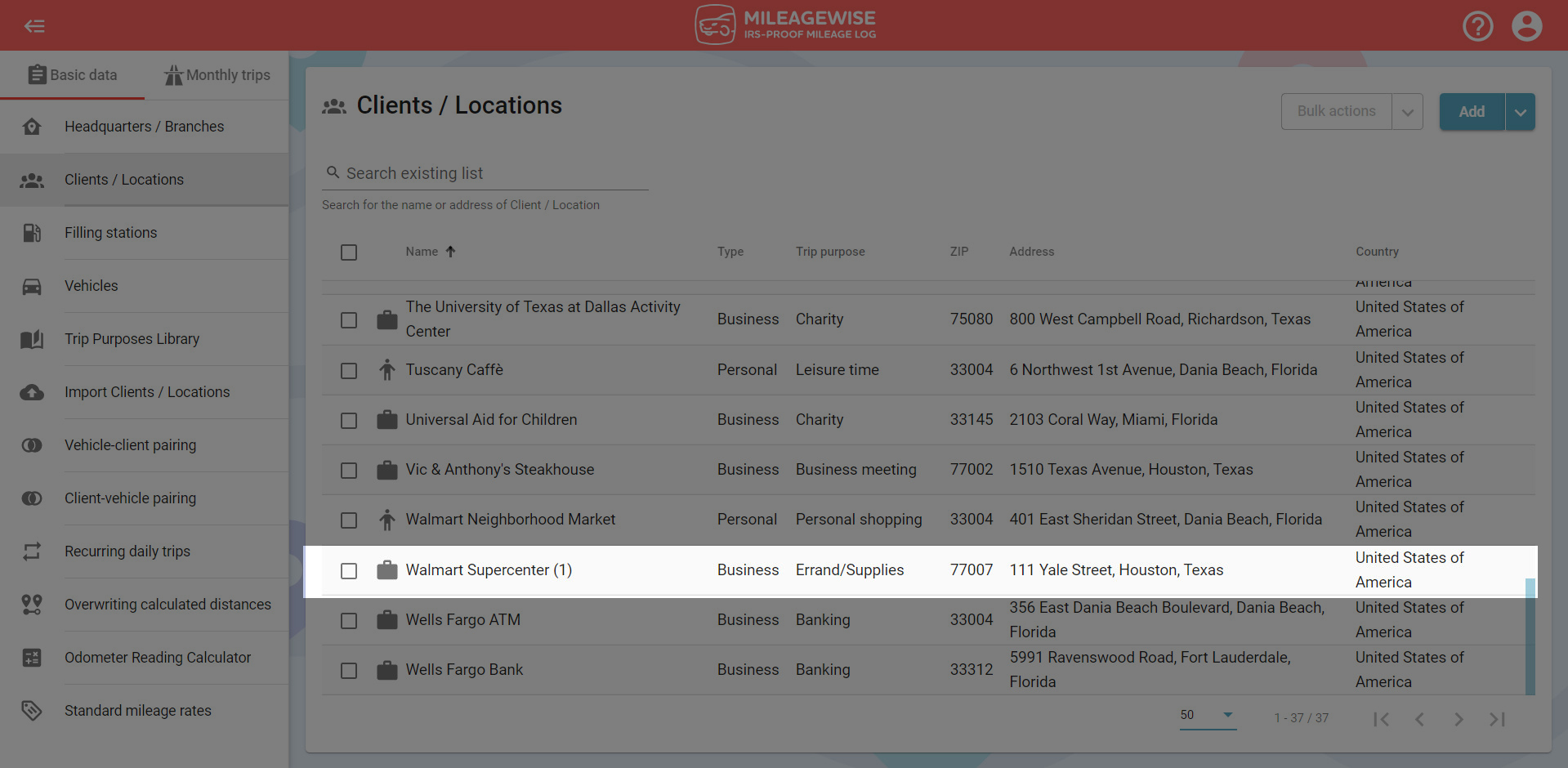The height and width of the screenshot is (768, 1568).
Task: Switch to the Monthly trips tab
Action: pos(217,75)
